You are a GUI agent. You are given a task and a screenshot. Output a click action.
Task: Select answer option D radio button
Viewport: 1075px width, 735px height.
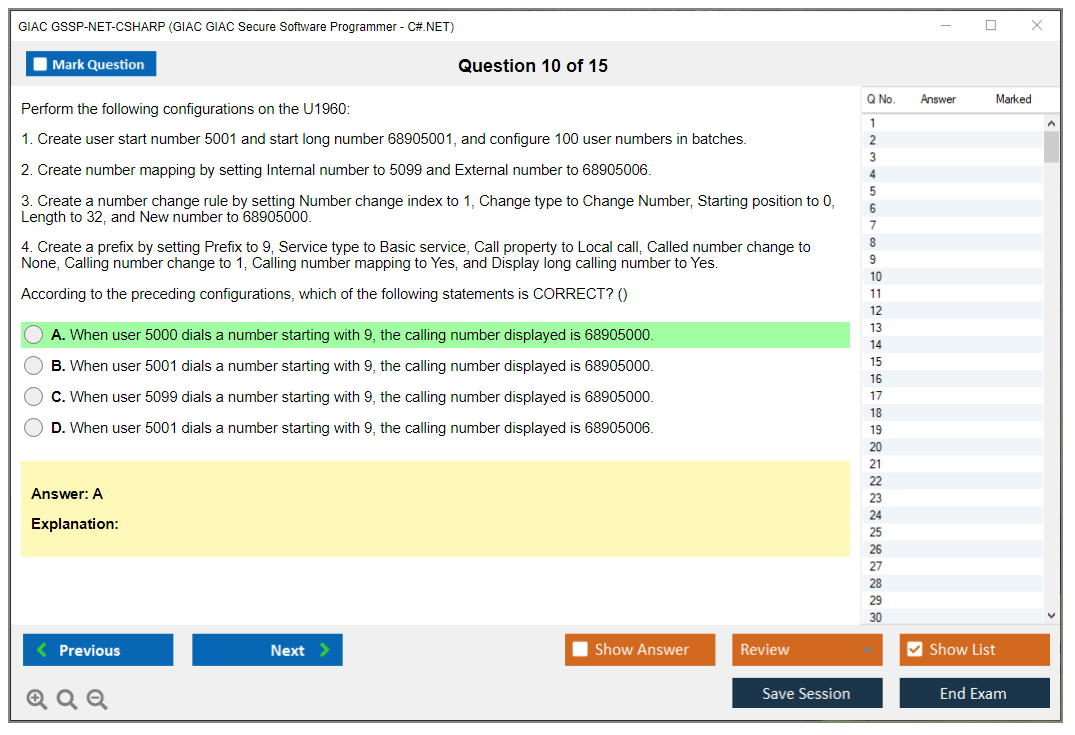[34, 428]
